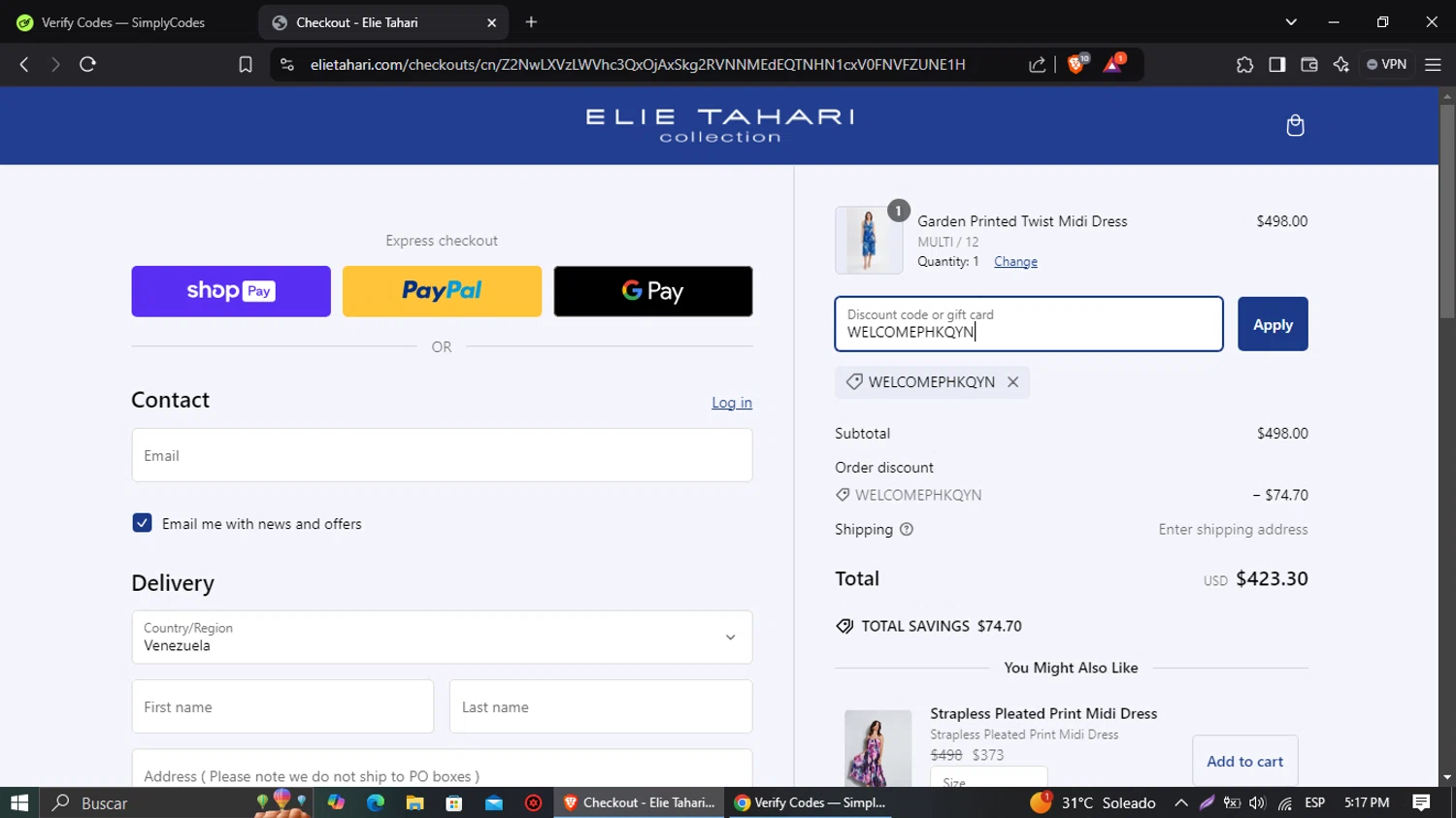Viewport: 1456px width, 818px height.
Task: Click Log in link
Action: pos(732,403)
